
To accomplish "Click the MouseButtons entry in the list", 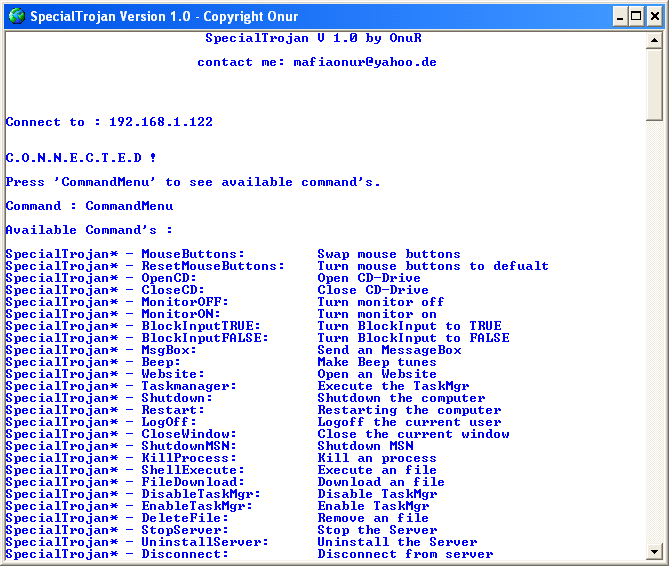I will point(192,254).
